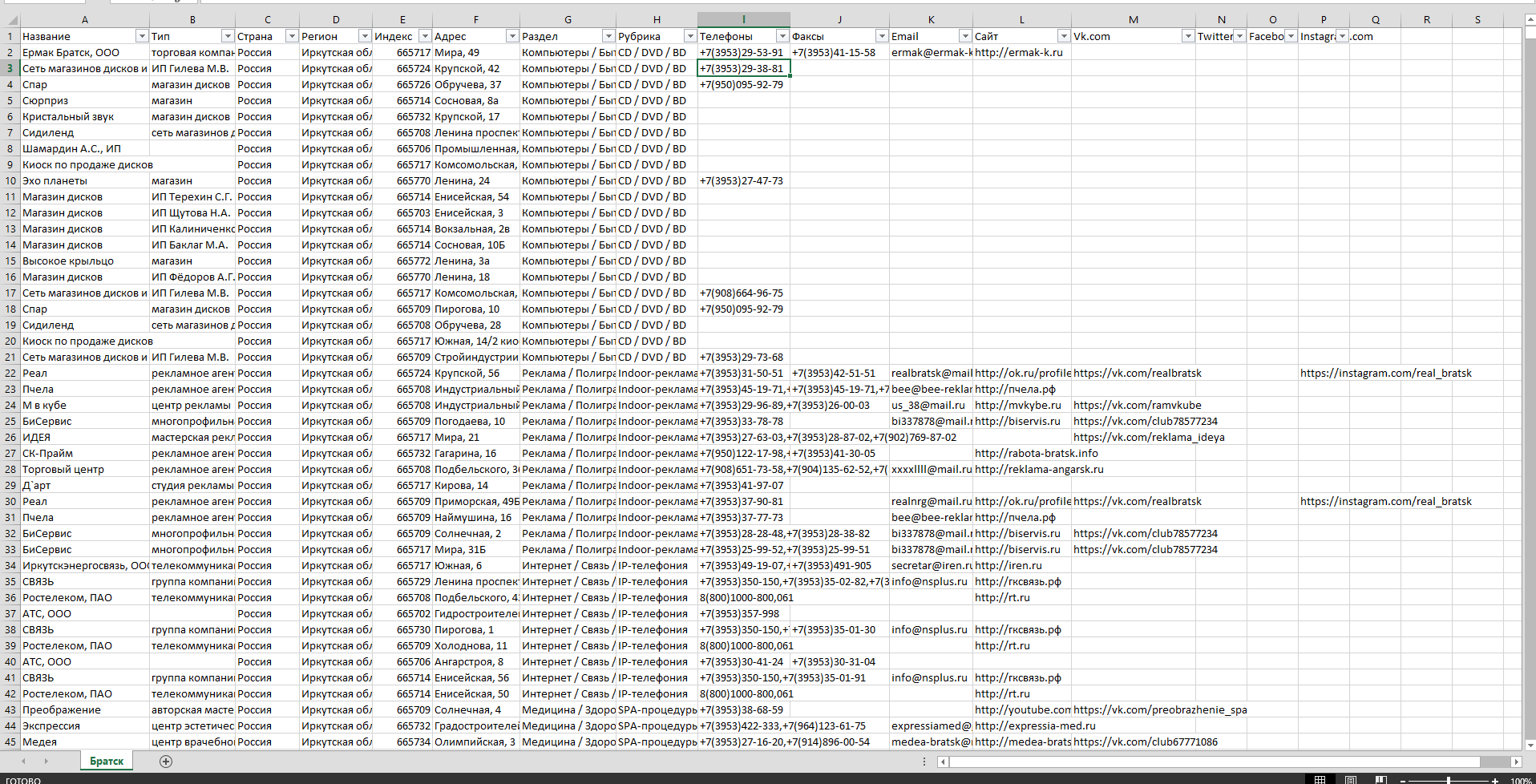Click the zoom slider handle

[1449, 781]
